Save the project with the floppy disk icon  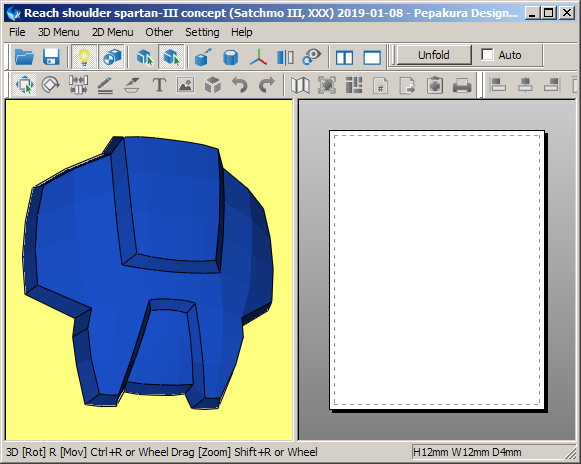[51, 57]
